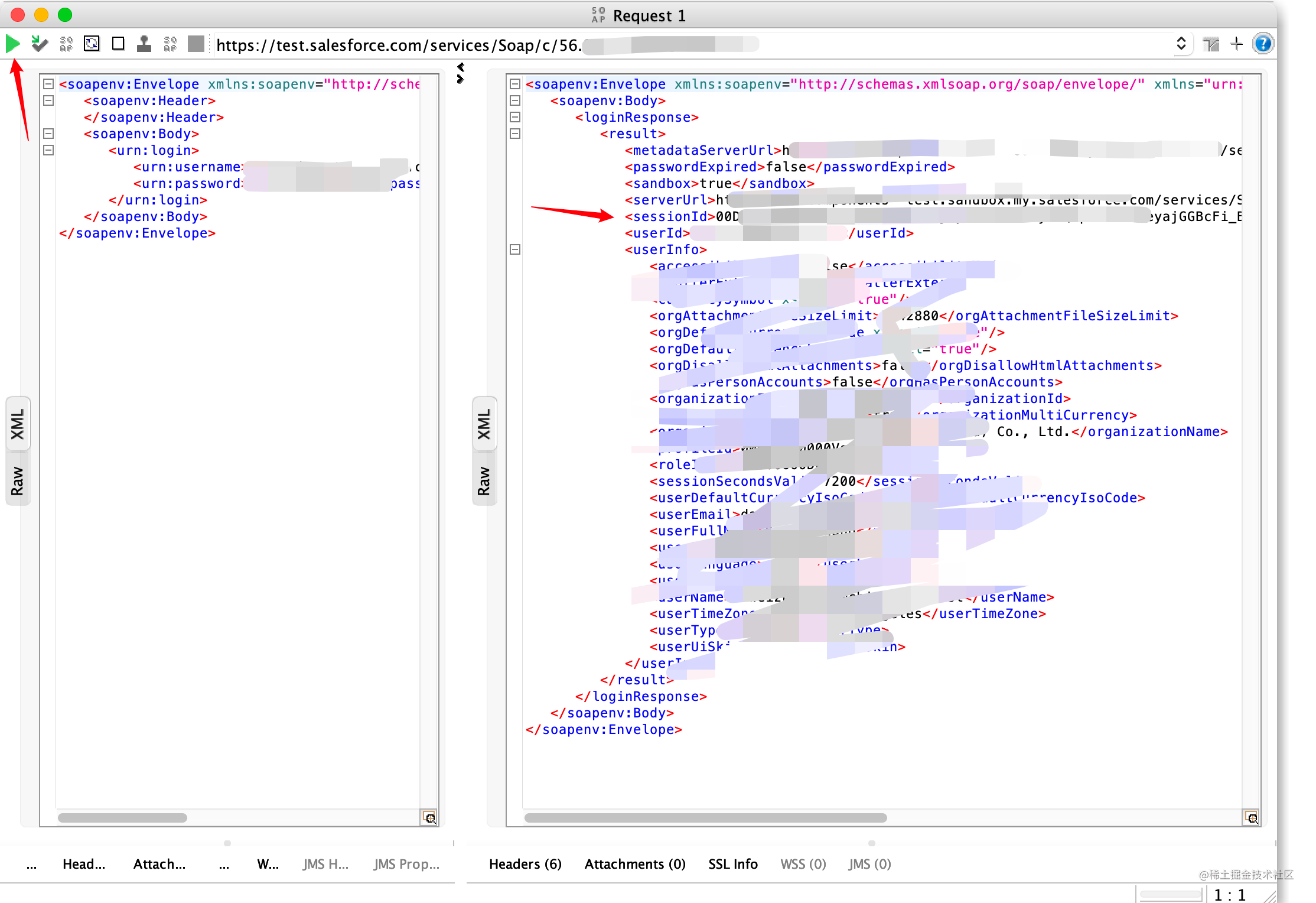Switch request editor to Raw view

(x=18, y=480)
